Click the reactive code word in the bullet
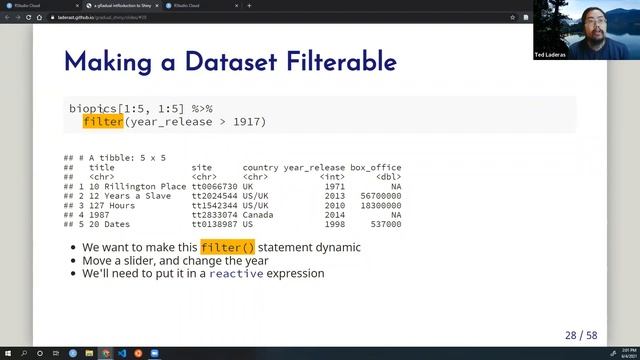 [x=236, y=273]
